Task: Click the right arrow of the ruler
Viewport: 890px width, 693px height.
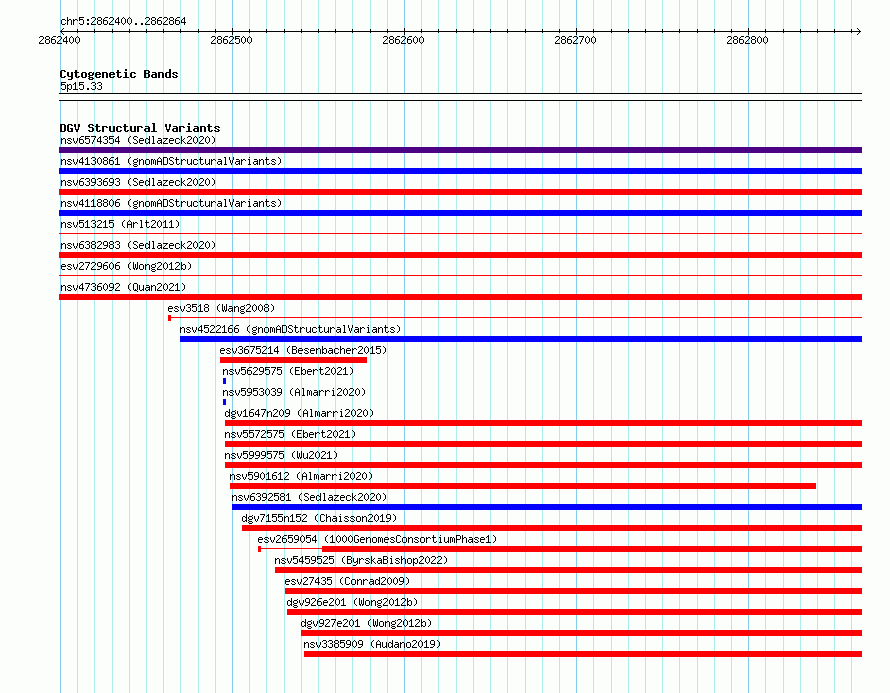Action: click(859, 31)
